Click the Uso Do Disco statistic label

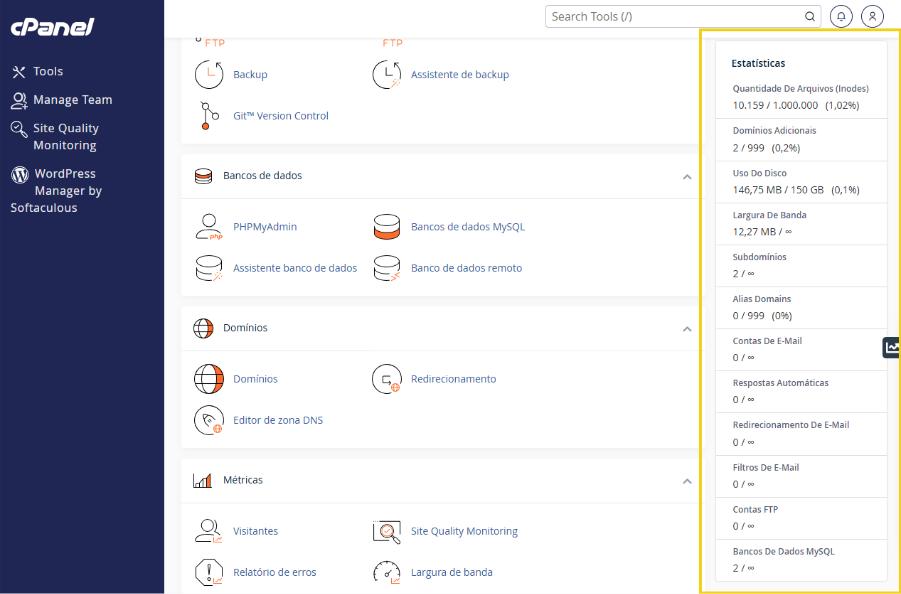(x=760, y=173)
